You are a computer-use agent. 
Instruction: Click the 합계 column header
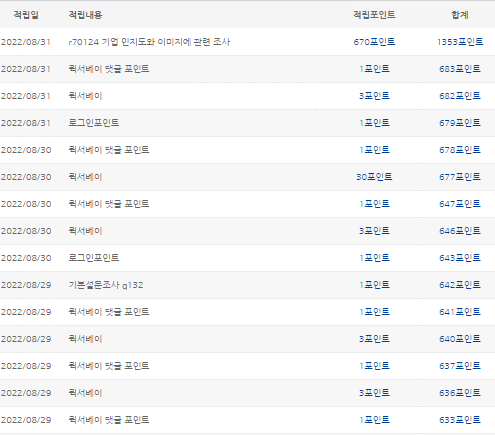[460, 15]
